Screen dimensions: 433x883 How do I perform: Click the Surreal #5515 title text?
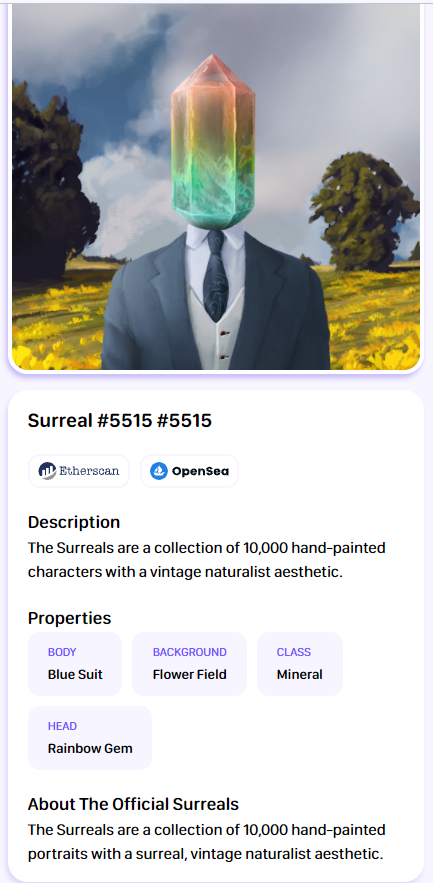[120, 420]
